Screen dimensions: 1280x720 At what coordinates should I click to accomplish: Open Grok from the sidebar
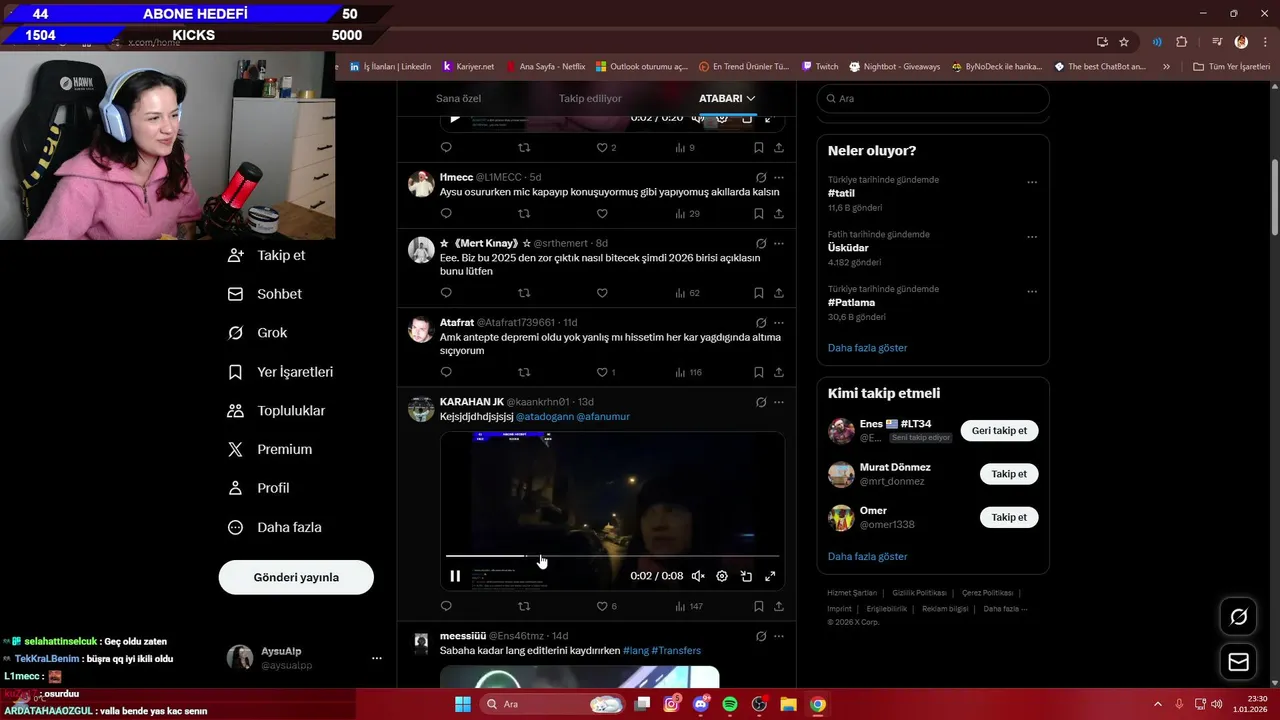[x=257, y=333]
